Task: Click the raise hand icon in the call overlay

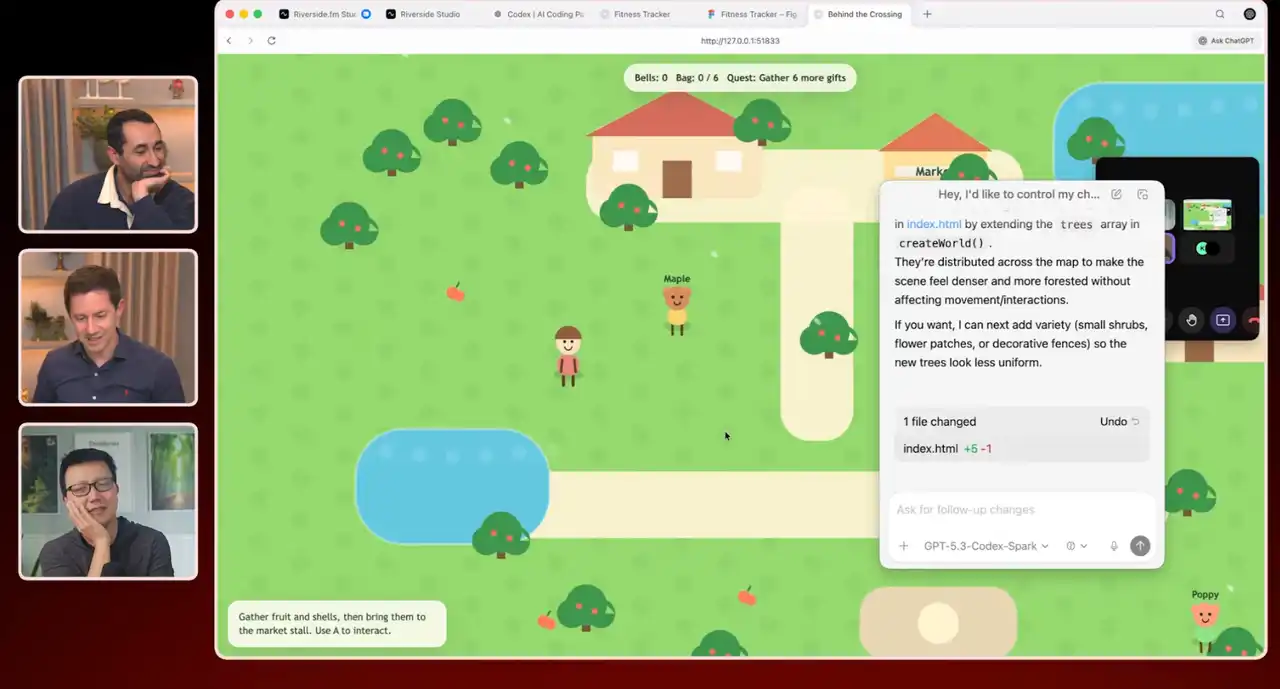Action: (x=1190, y=320)
